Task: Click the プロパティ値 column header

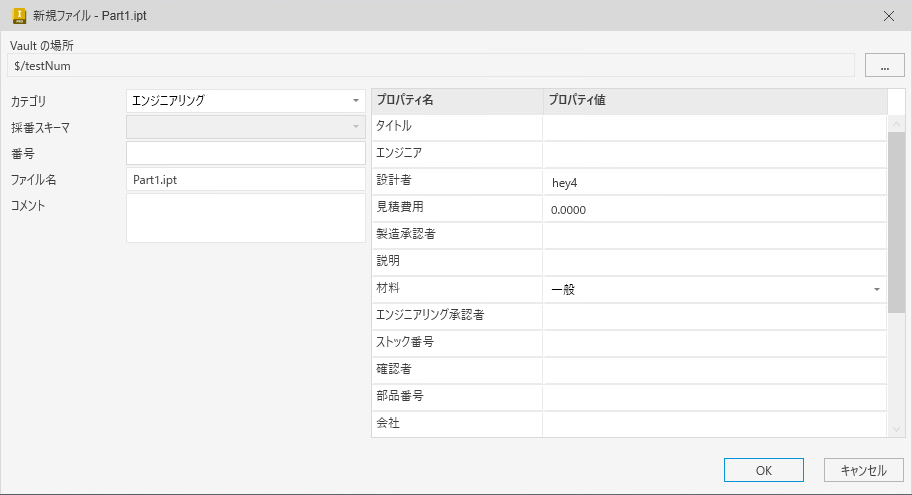Action: [714, 101]
